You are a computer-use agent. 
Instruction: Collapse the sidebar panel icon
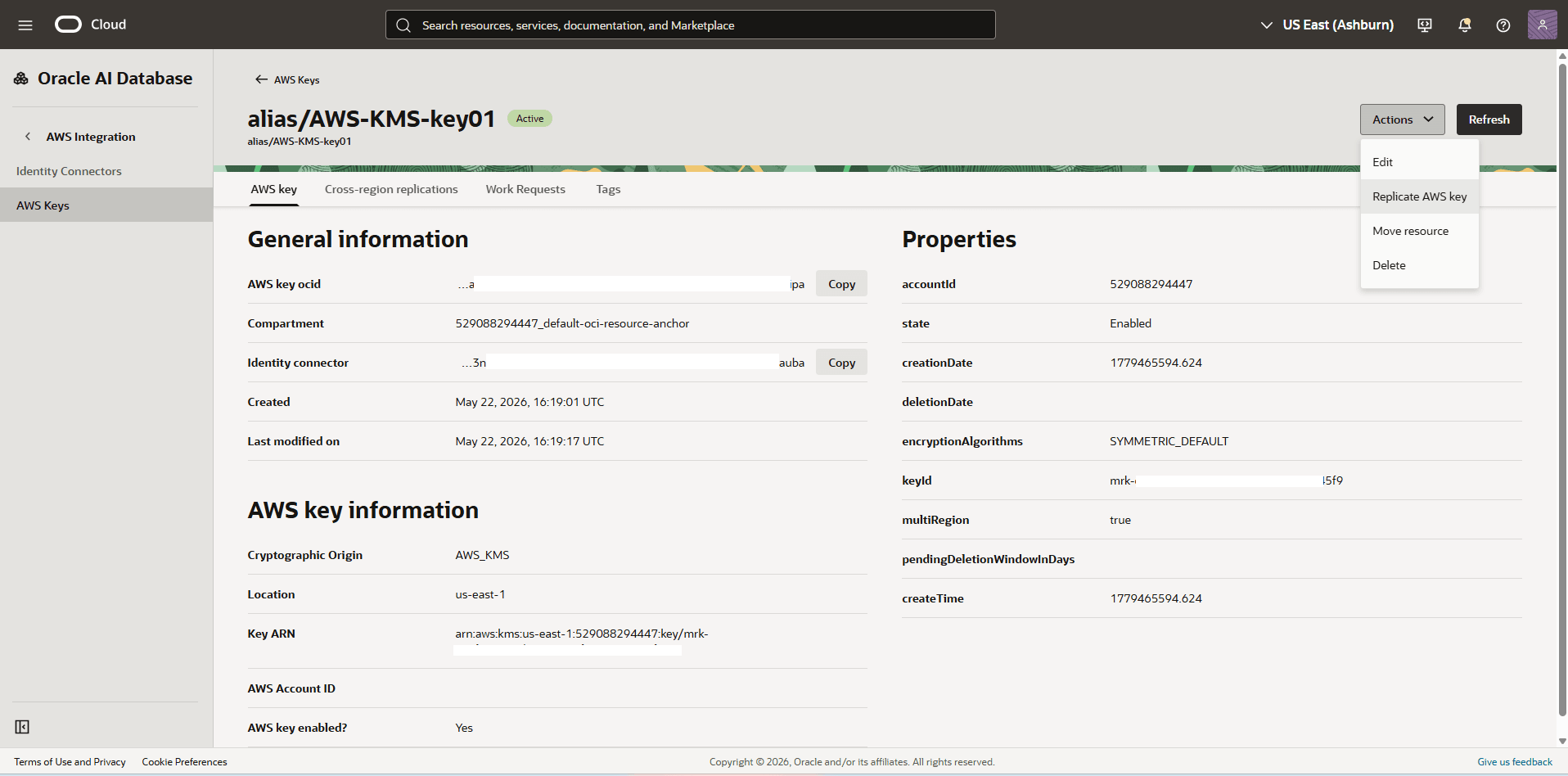(x=22, y=727)
